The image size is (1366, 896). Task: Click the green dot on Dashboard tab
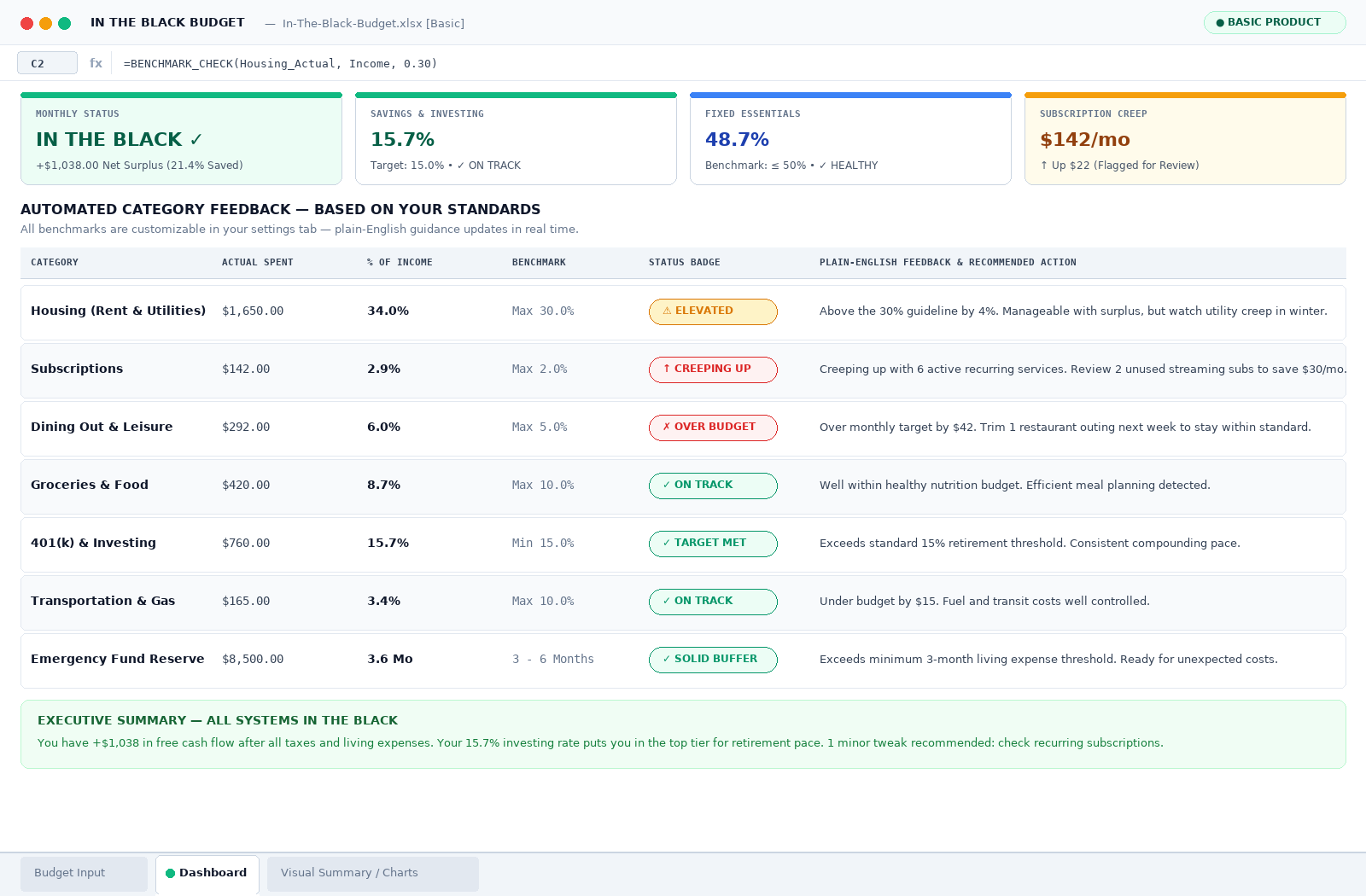170,873
